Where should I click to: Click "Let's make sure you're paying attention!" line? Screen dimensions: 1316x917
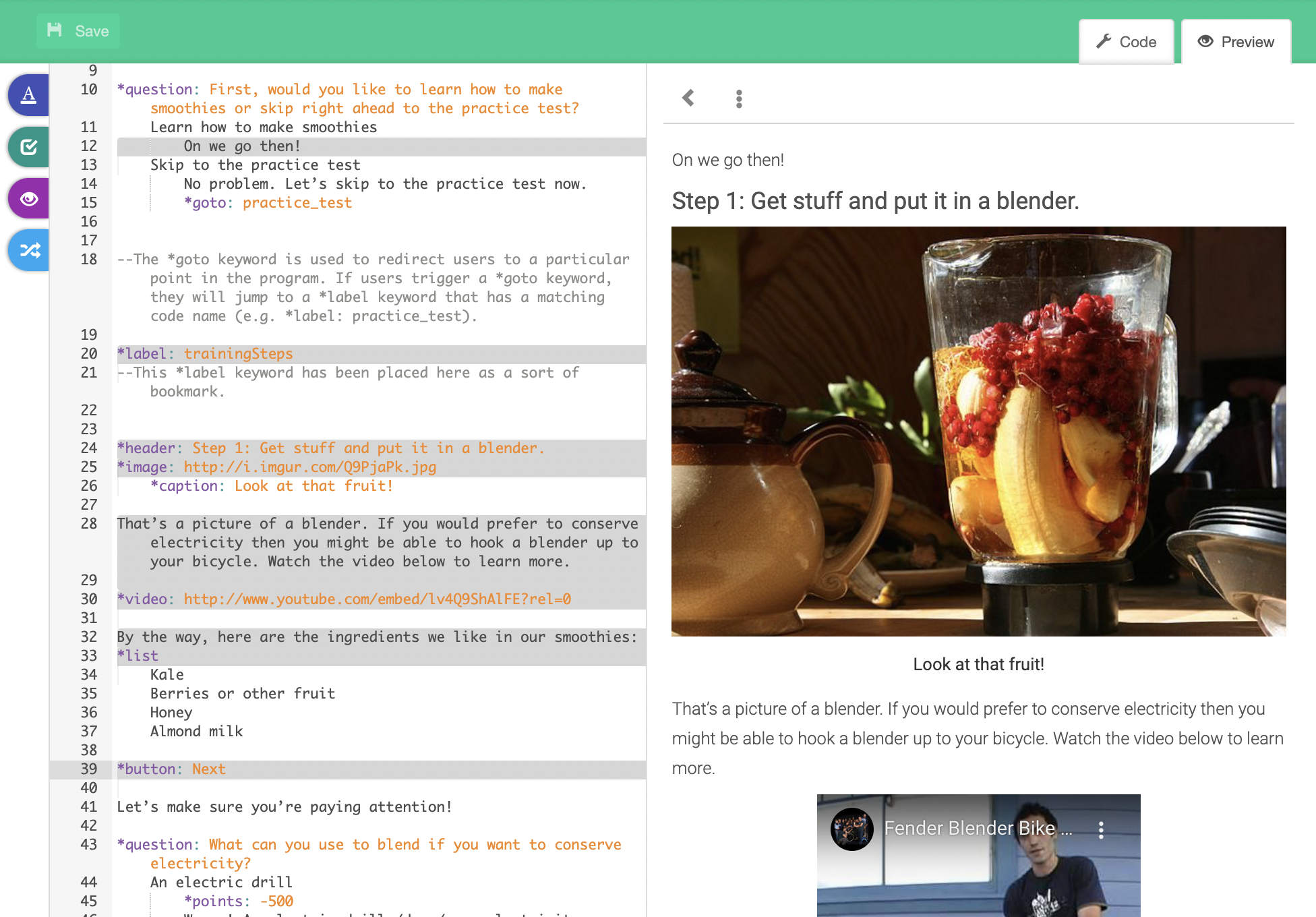coord(285,807)
